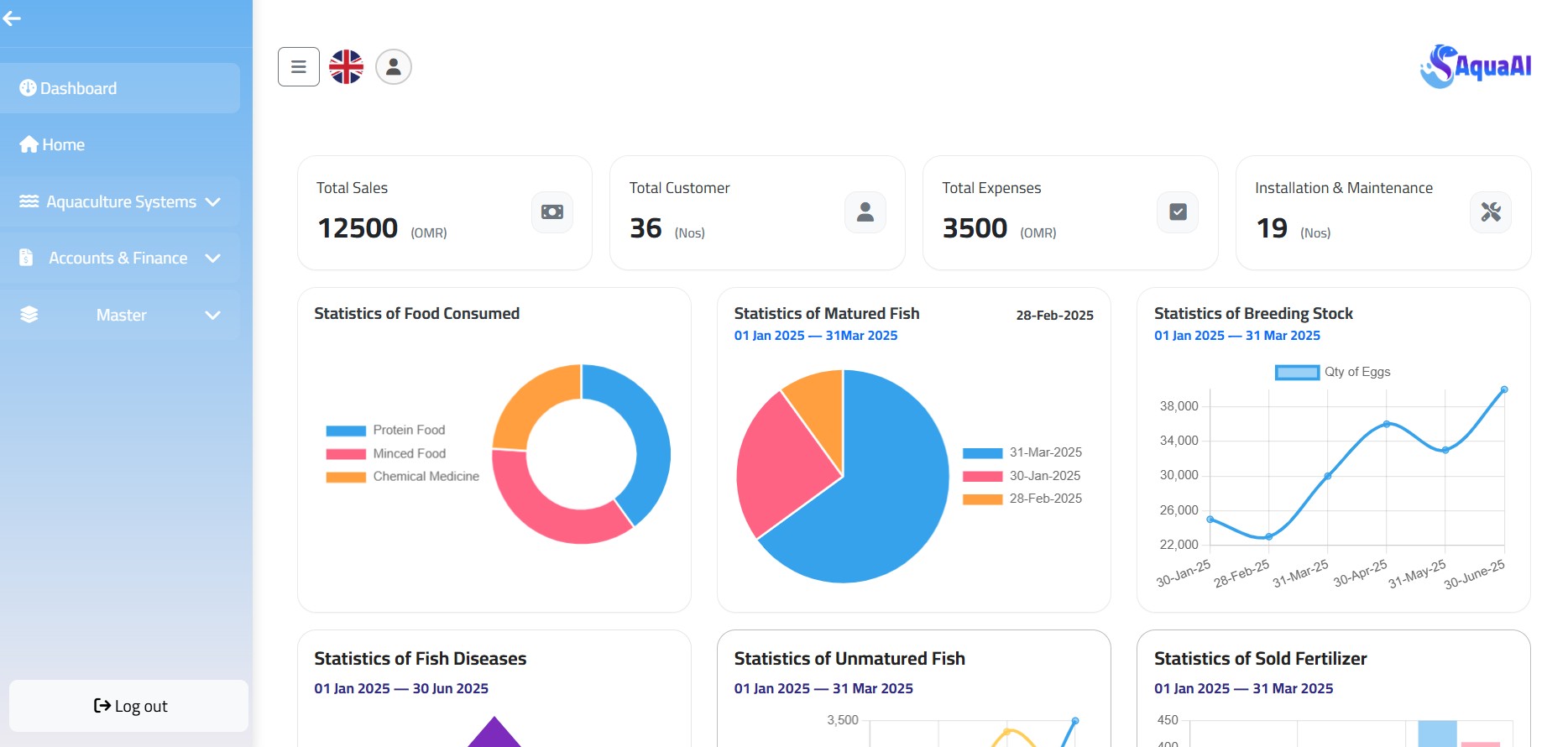The image size is (1568, 747).
Task: Click the UK flag language icon
Action: coord(346,67)
